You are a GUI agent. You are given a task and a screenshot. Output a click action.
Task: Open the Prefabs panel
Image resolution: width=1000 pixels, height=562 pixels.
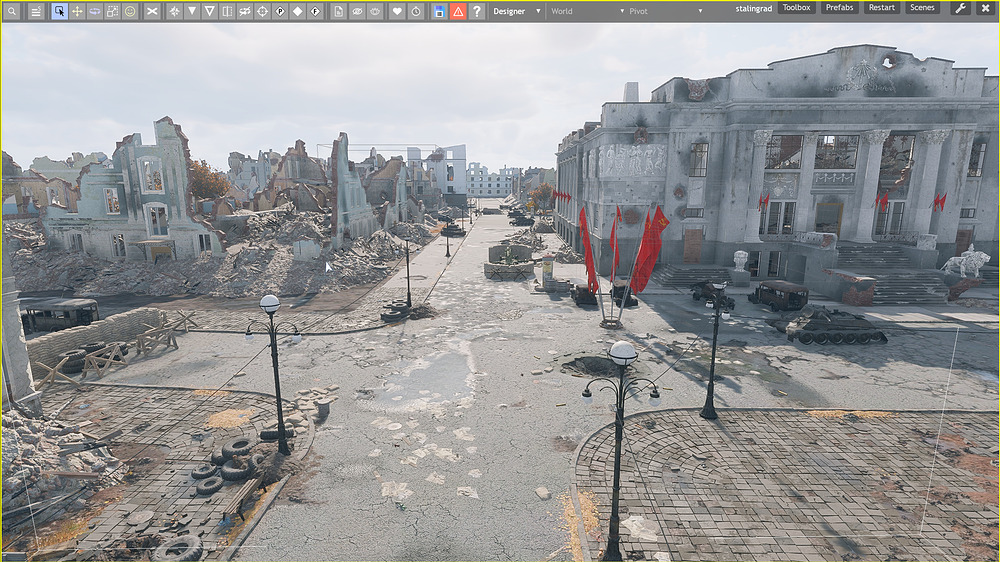pos(839,8)
